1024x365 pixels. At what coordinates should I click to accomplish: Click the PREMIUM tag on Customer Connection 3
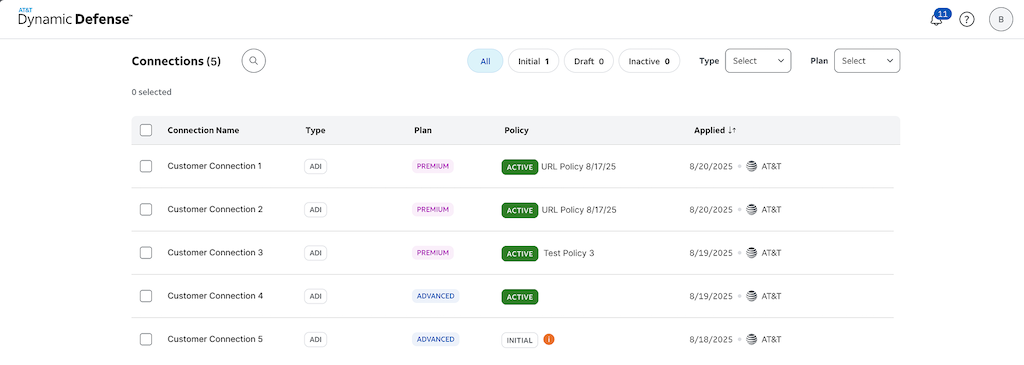tap(432, 253)
